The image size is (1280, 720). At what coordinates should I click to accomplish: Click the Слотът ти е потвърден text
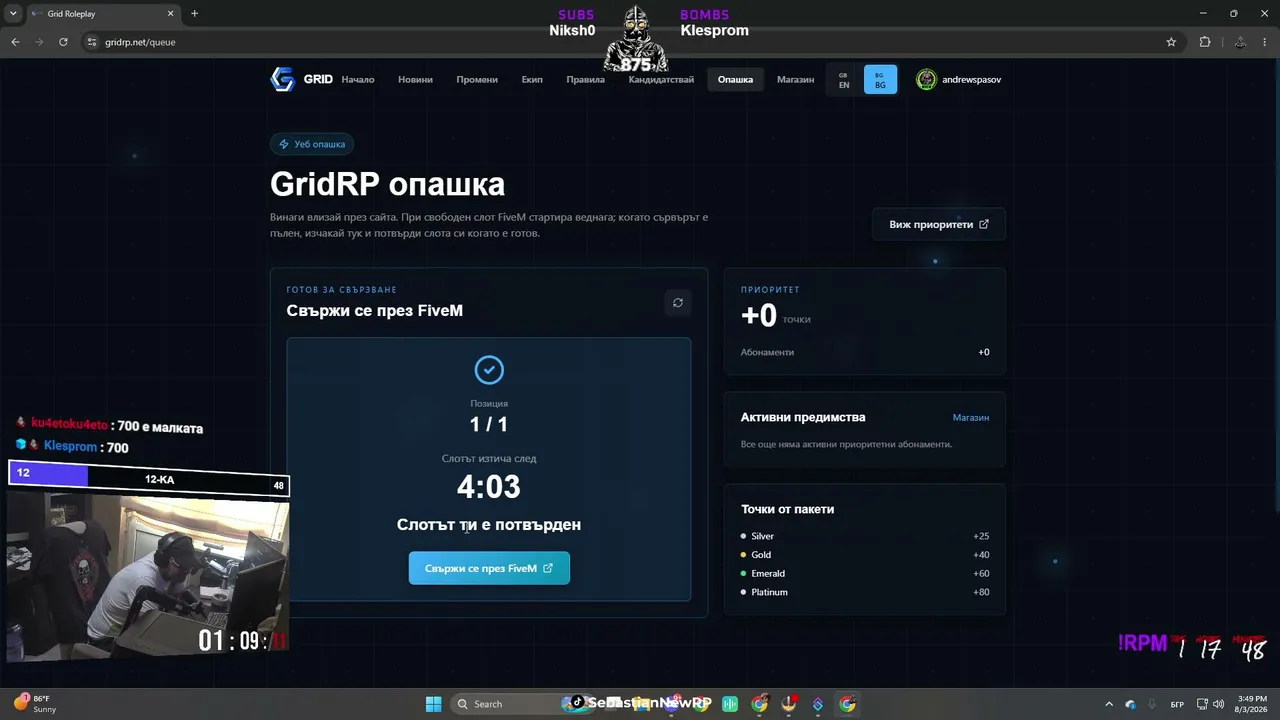(x=489, y=524)
